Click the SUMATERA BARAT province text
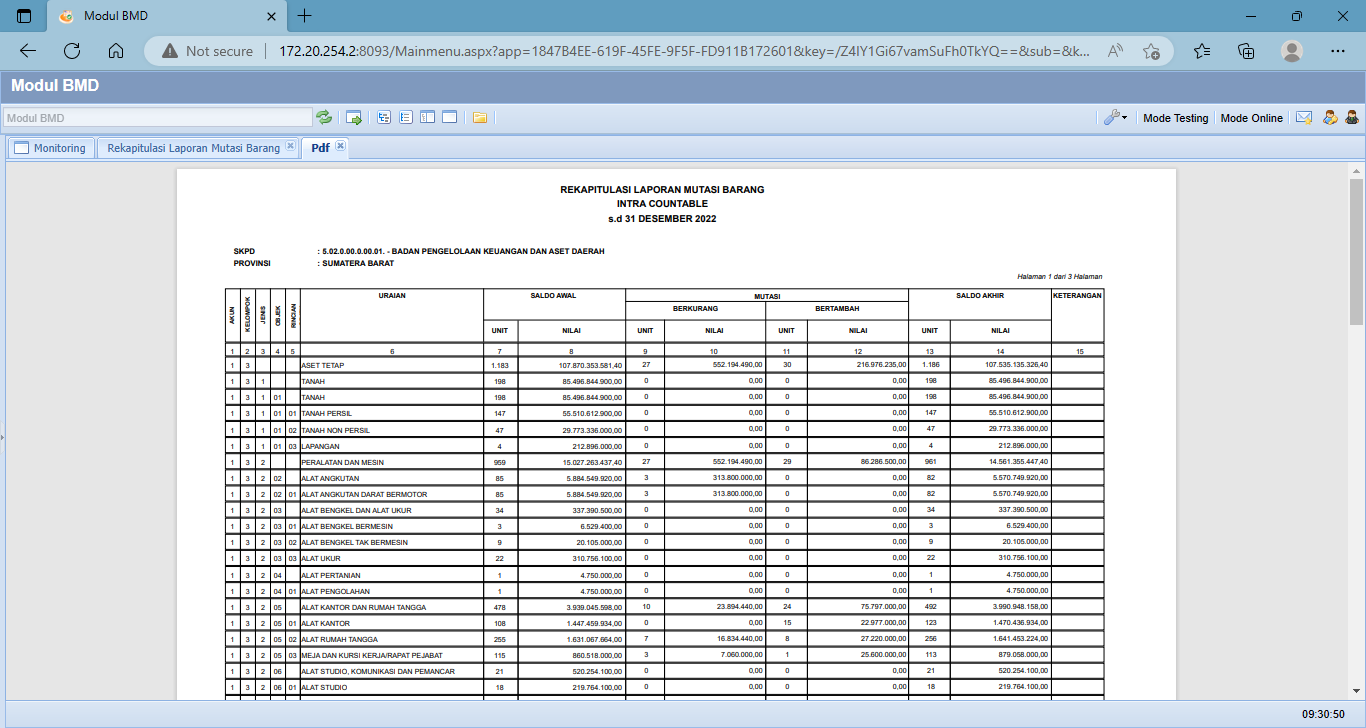The width and height of the screenshot is (1366, 728). pyautogui.click(x=358, y=264)
